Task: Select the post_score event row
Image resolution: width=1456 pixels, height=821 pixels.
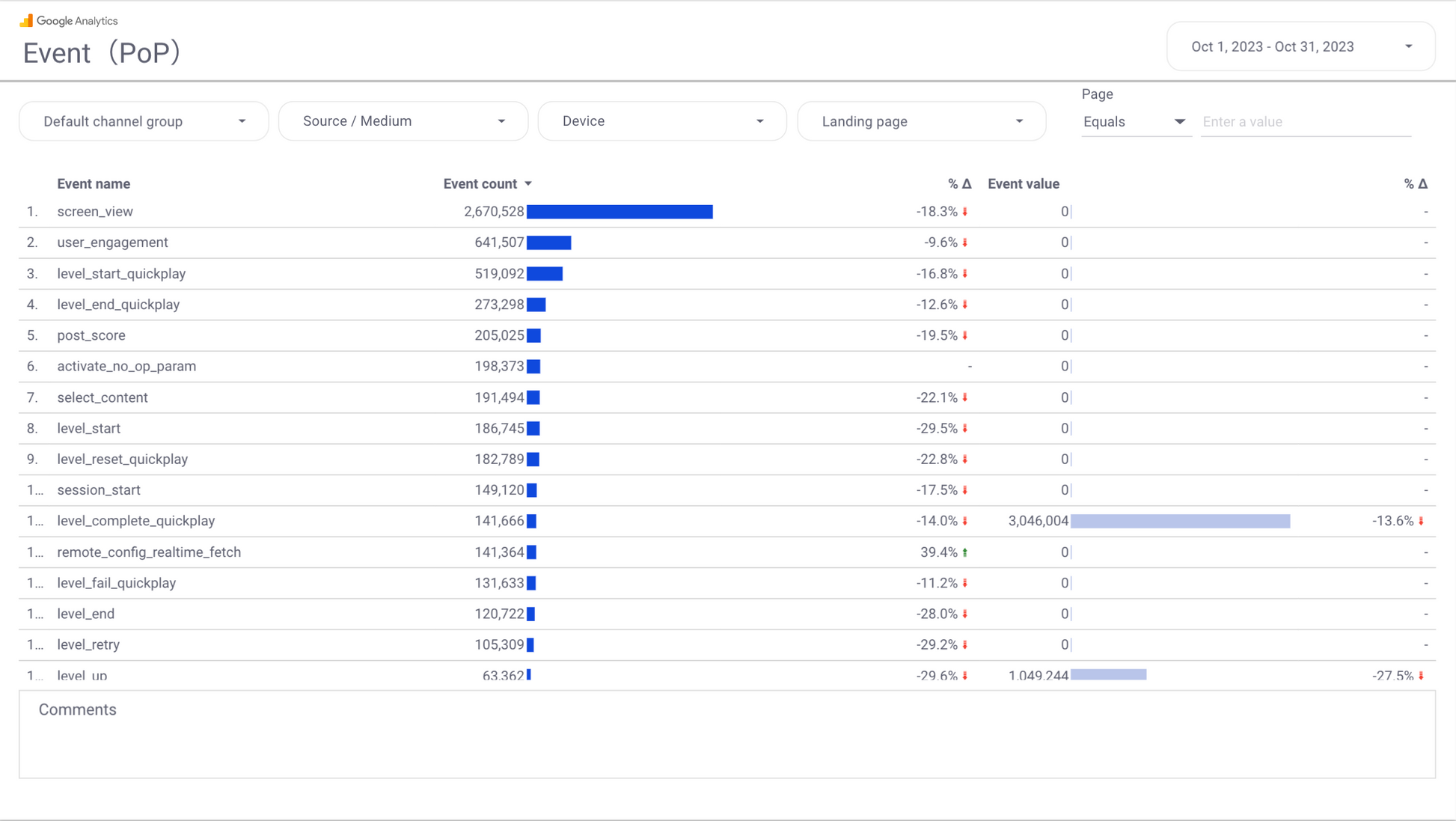Action: pyautogui.click(x=91, y=335)
